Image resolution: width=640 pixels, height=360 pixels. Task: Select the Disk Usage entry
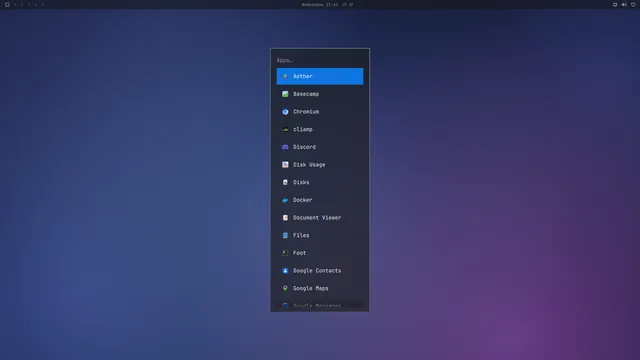pos(320,164)
